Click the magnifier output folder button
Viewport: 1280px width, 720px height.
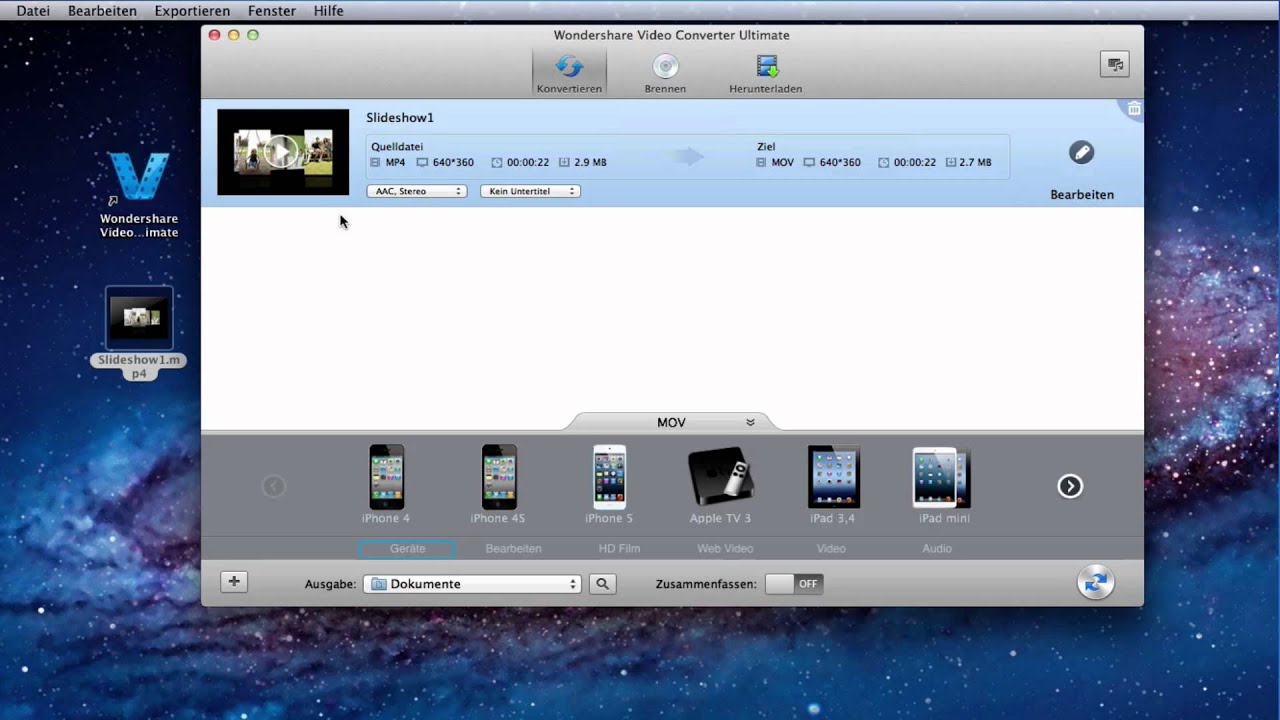(x=602, y=584)
